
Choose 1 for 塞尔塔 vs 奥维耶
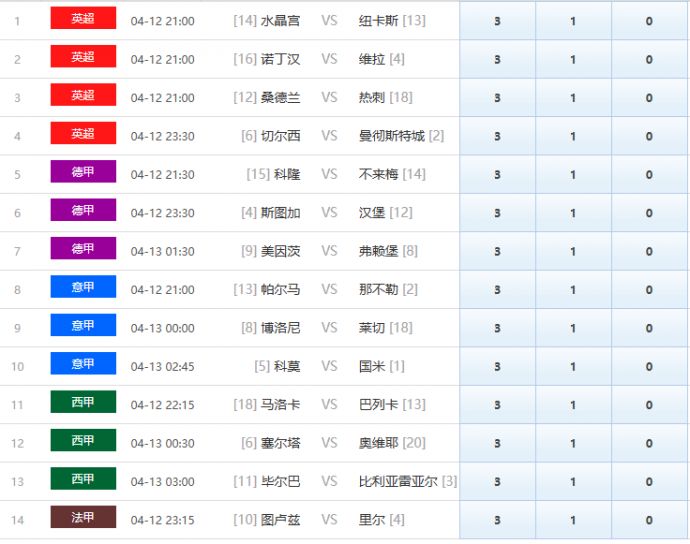tap(573, 443)
